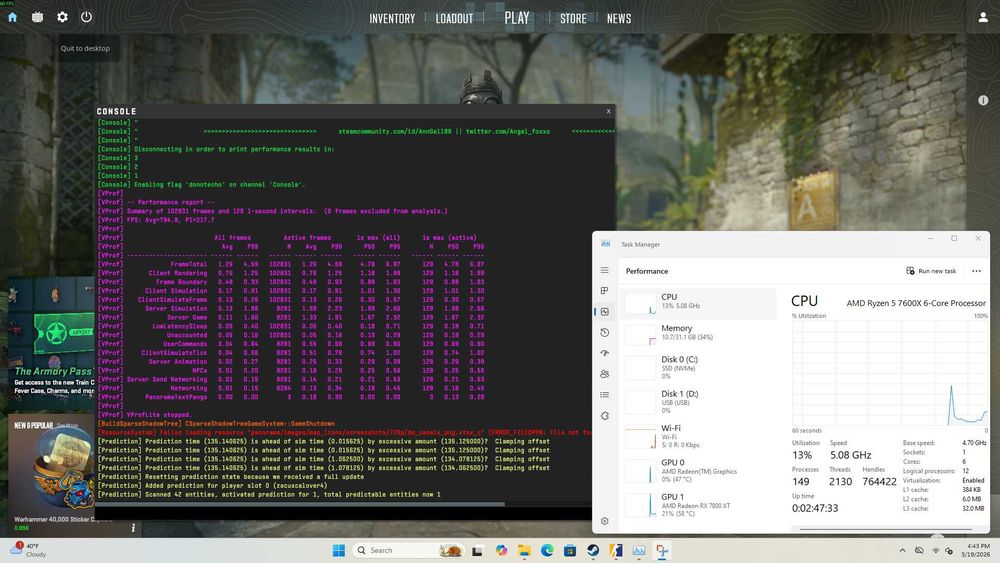Open the Windows Start menu
Screen dimensions: 1000x563
[339, 550]
